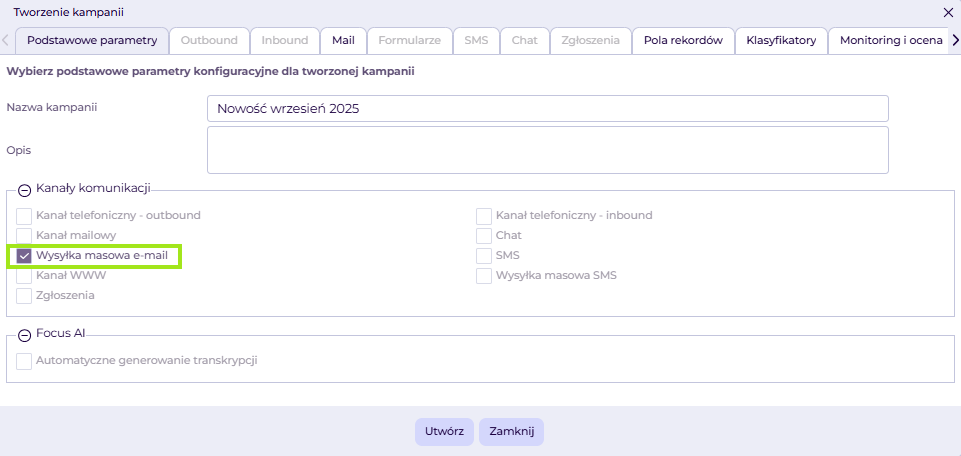
Task: Collapse the Focus AI section
Action: (x=25, y=335)
